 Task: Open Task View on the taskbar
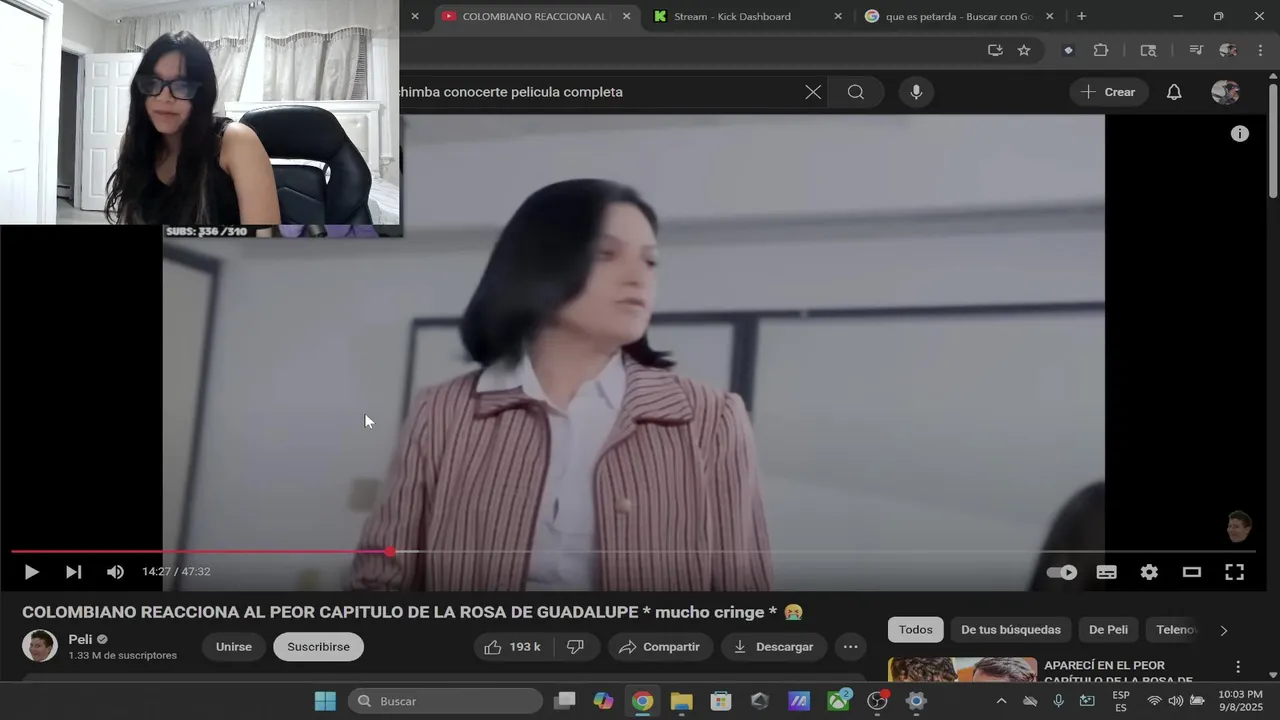[x=565, y=701]
